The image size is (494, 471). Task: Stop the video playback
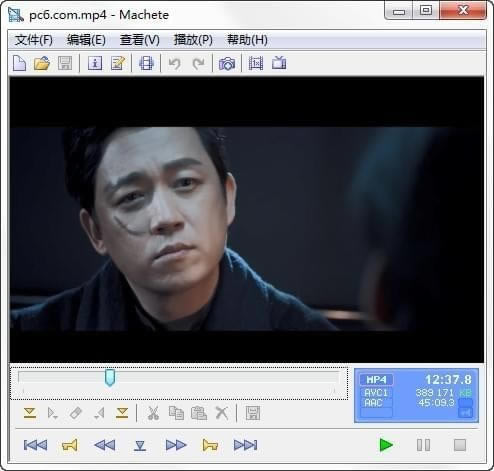460,445
